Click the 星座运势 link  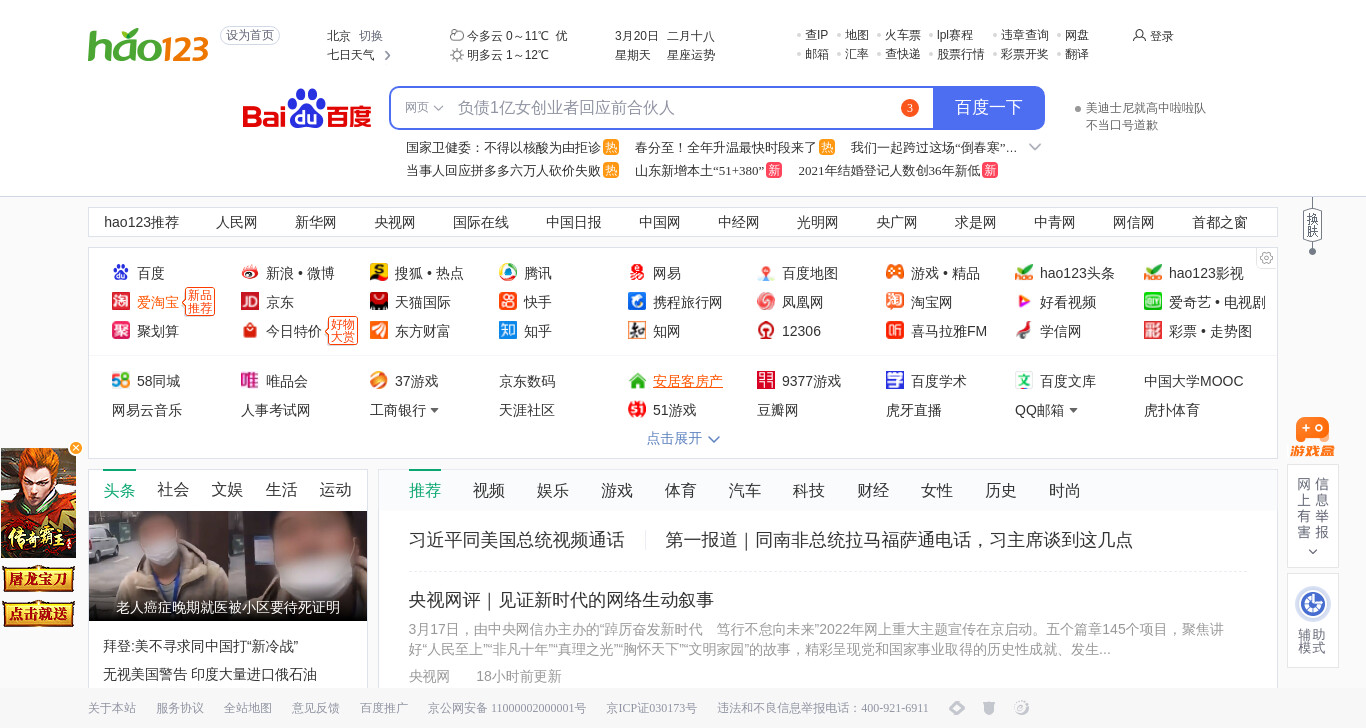pyautogui.click(x=691, y=55)
